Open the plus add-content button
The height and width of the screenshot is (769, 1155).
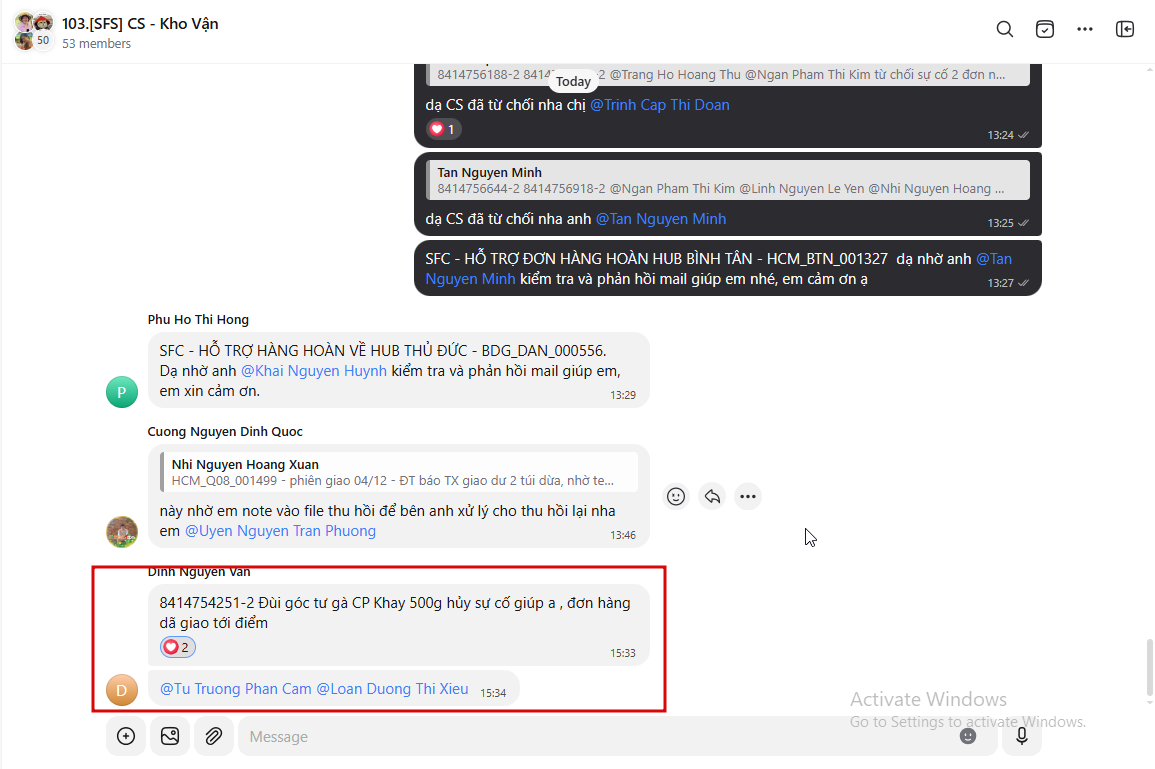point(126,736)
